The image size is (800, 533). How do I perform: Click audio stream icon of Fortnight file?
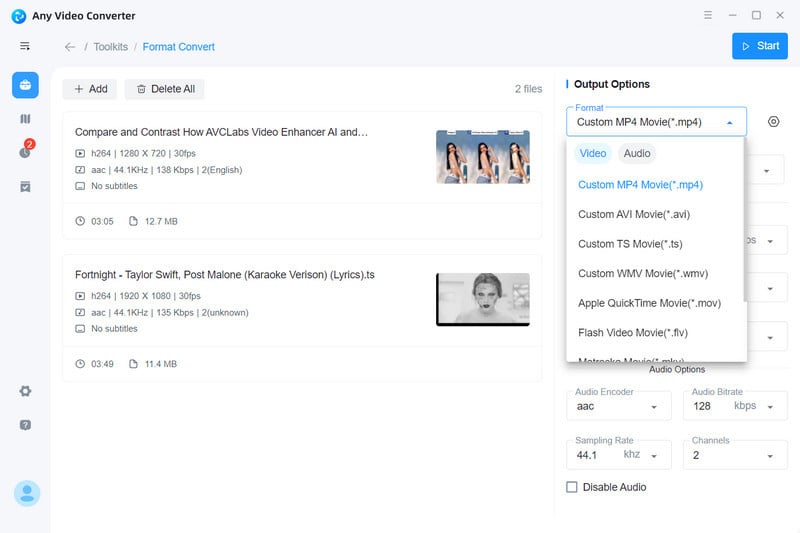tap(80, 312)
